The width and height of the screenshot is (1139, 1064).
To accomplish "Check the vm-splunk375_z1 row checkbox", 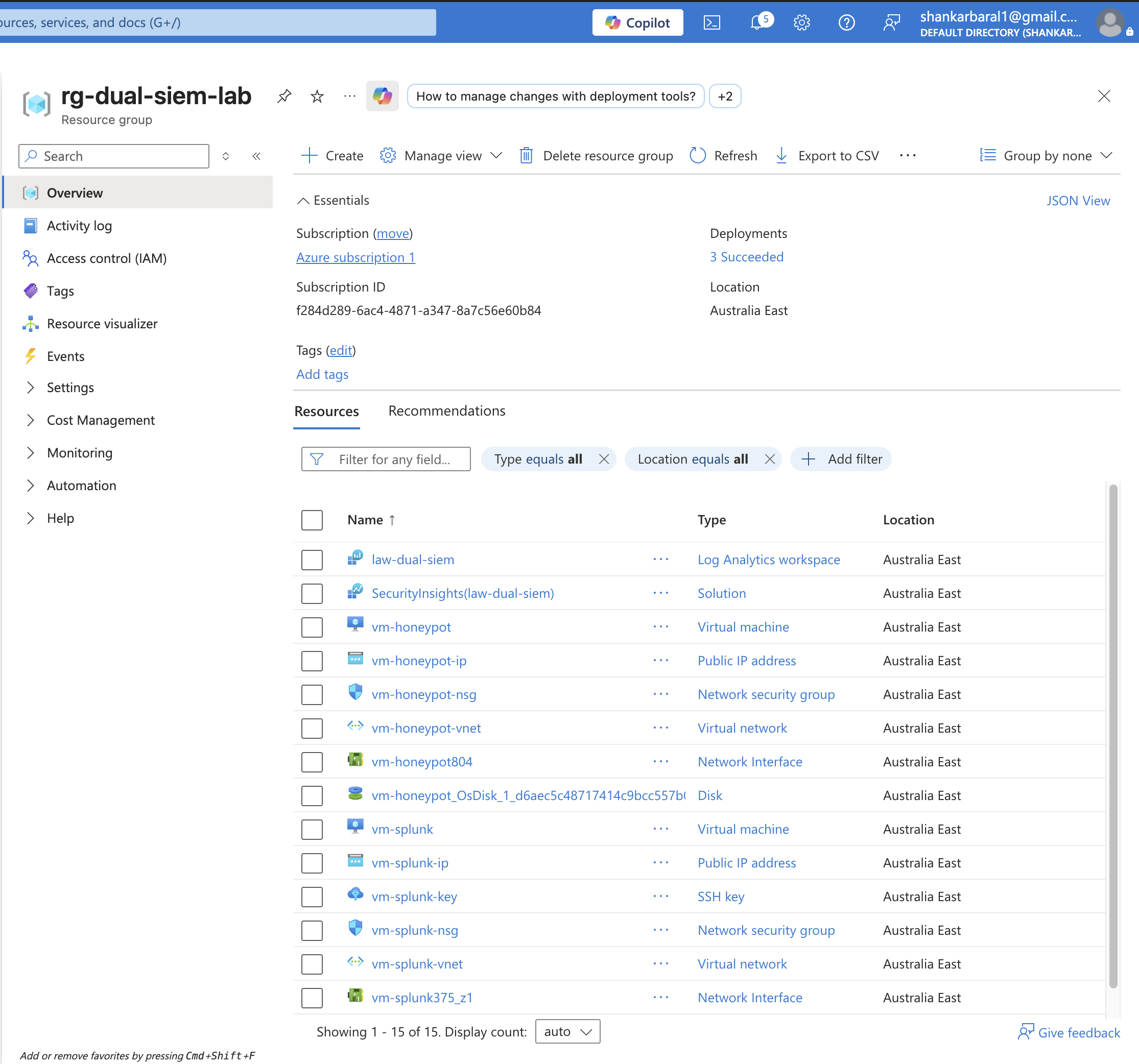I will [312, 998].
